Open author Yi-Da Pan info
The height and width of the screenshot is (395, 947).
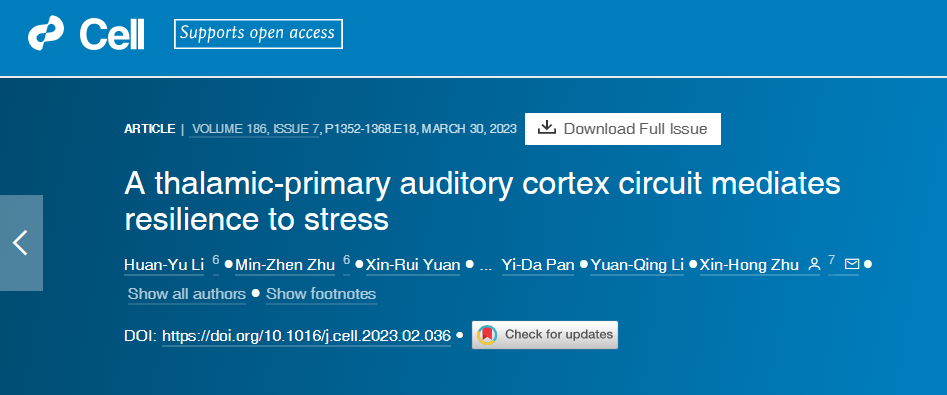[x=538, y=265]
